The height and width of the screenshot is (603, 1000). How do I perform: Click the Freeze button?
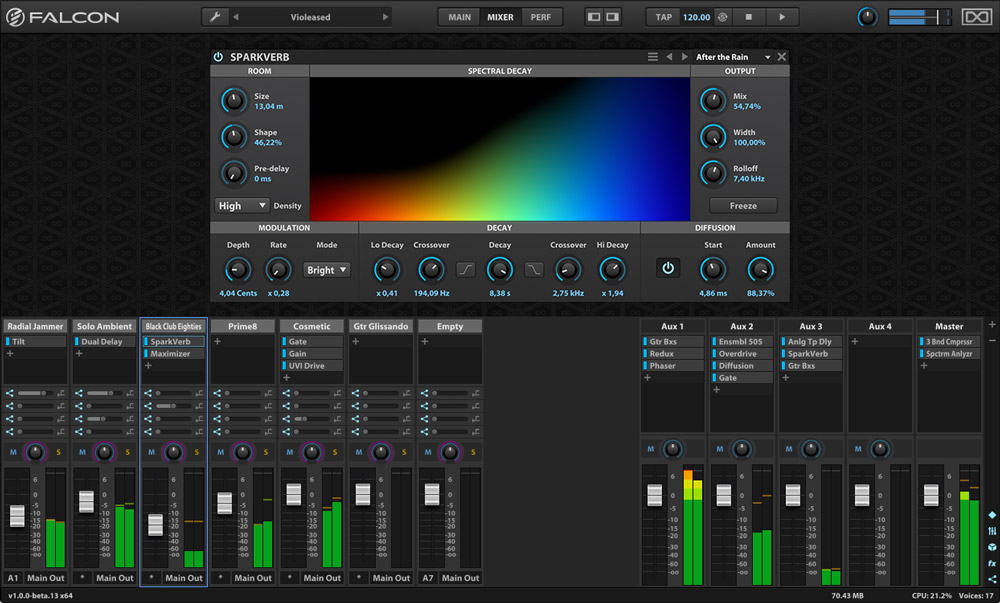[x=743, y=206]
